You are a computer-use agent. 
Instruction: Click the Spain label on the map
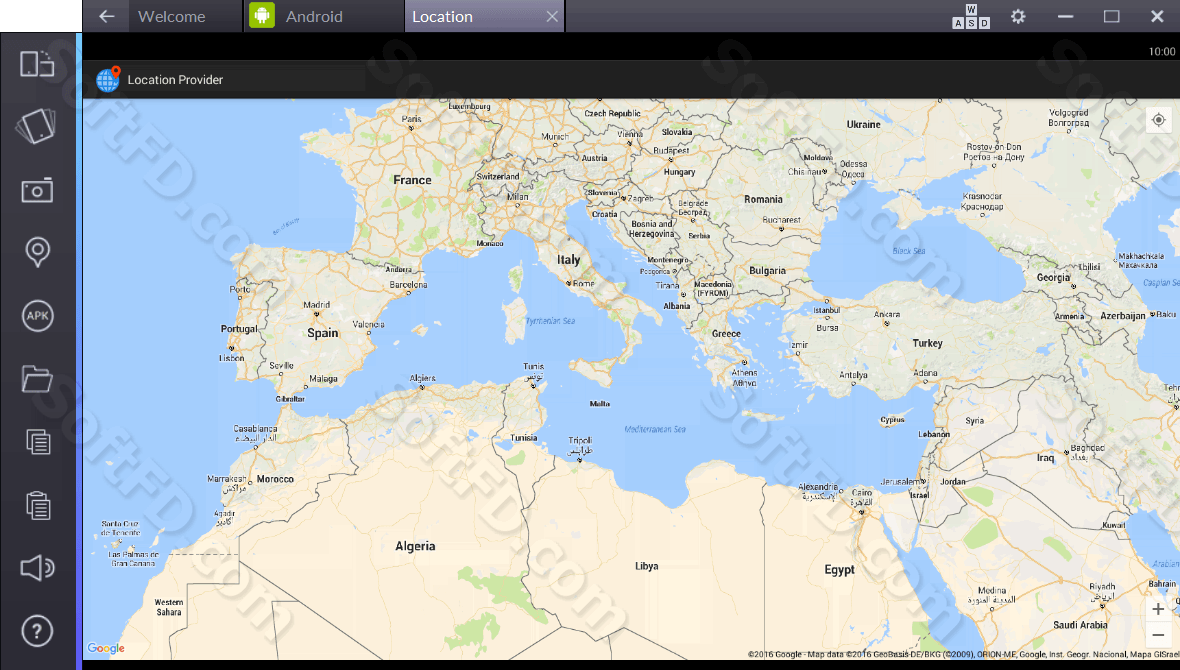(323, 333)
